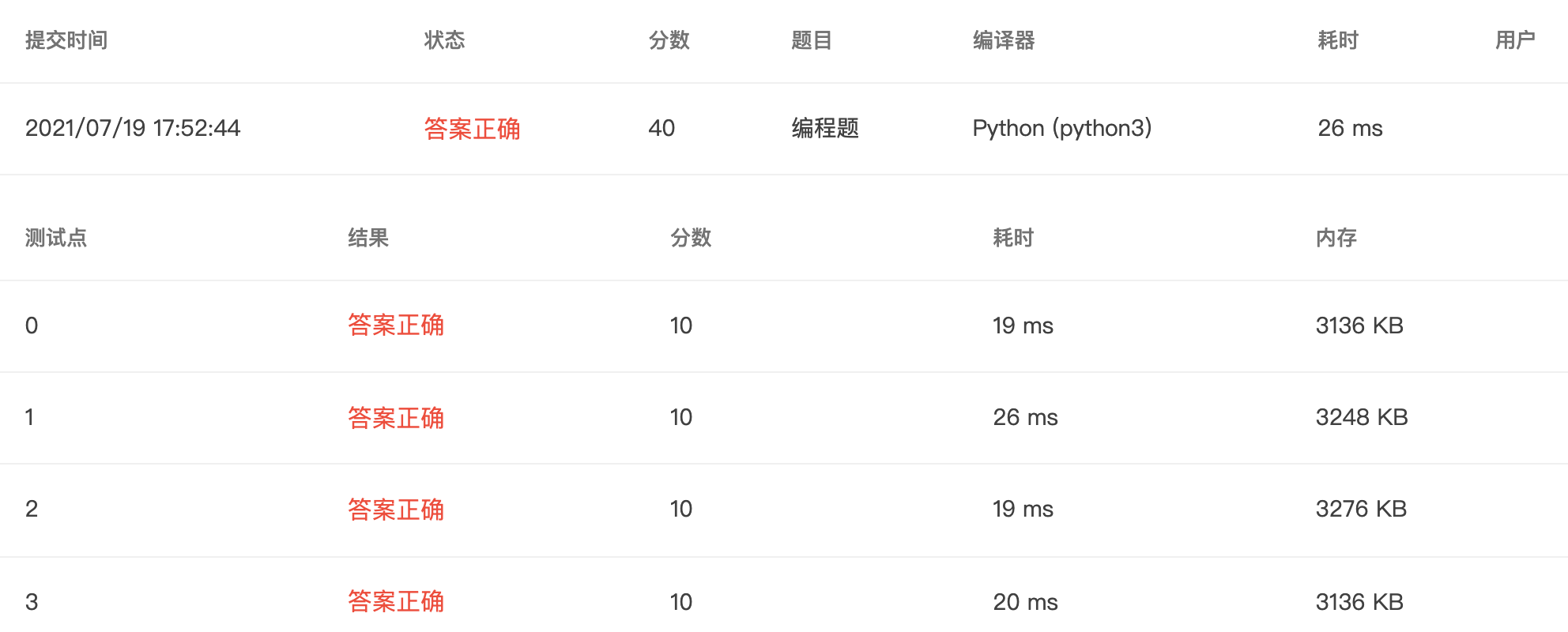Image resolution: width=1568 pixels, height=632 pixels.
Task: Click the 用户 column header
Action: point(1515,40)
